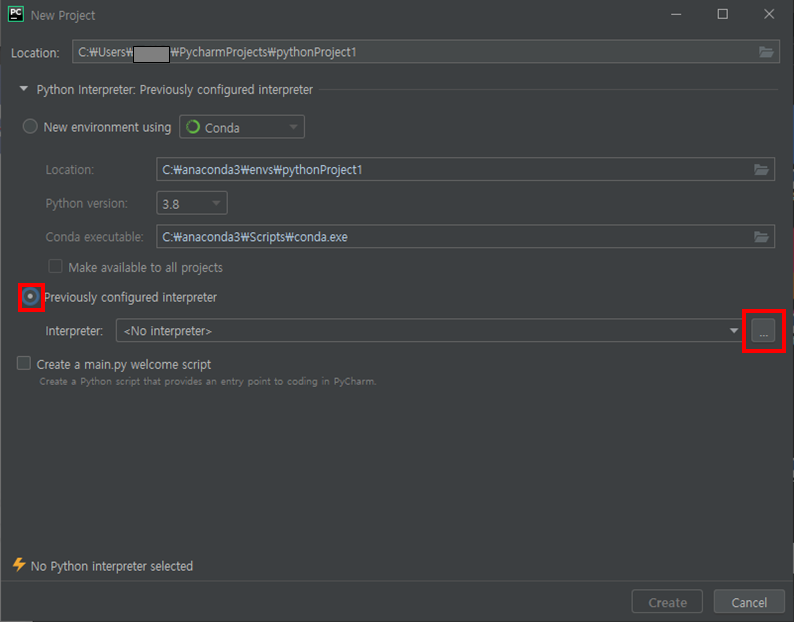Click the conda envs Location field
The image size is (794, 622).
click(465, 169)
